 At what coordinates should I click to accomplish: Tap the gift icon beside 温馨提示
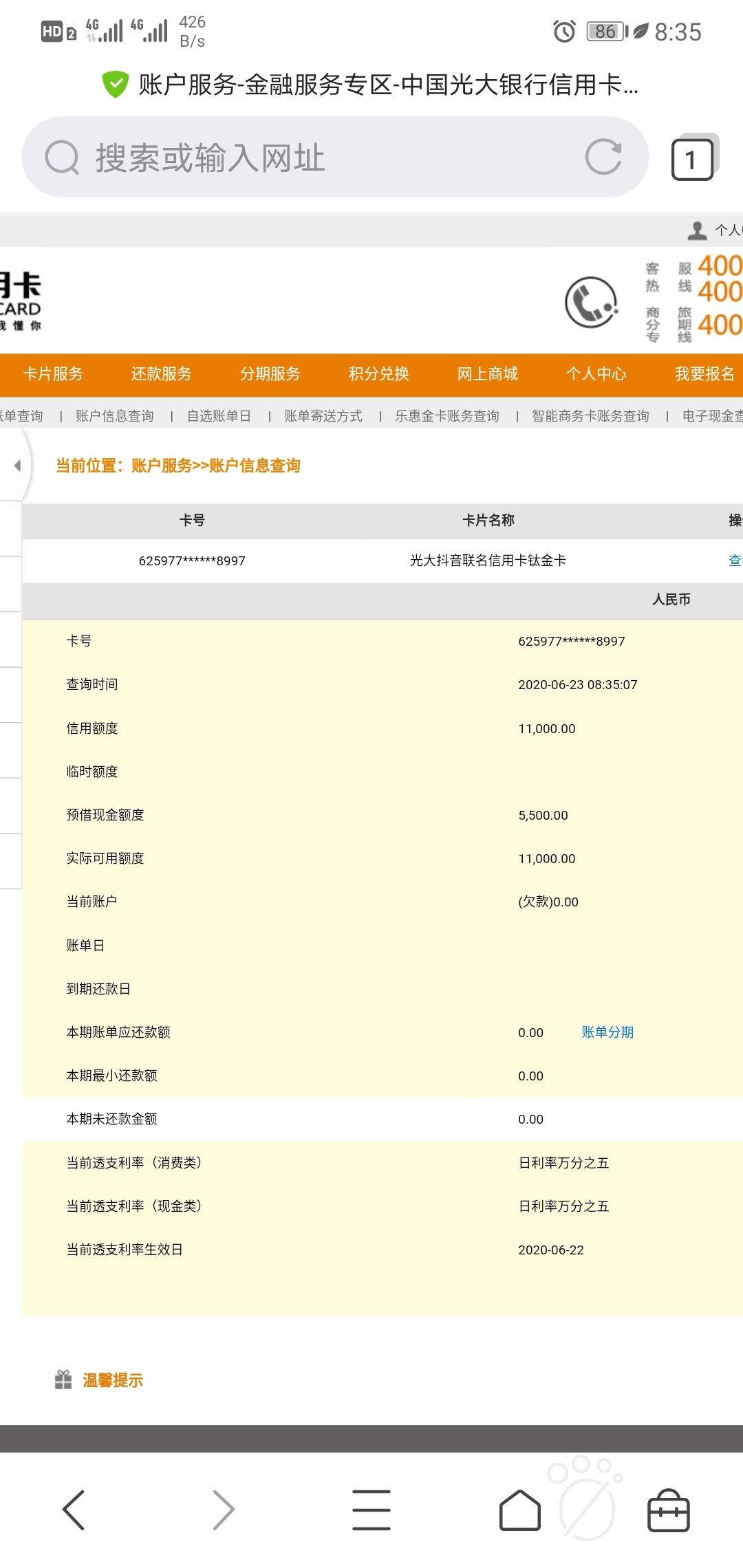coord(63,1380)
